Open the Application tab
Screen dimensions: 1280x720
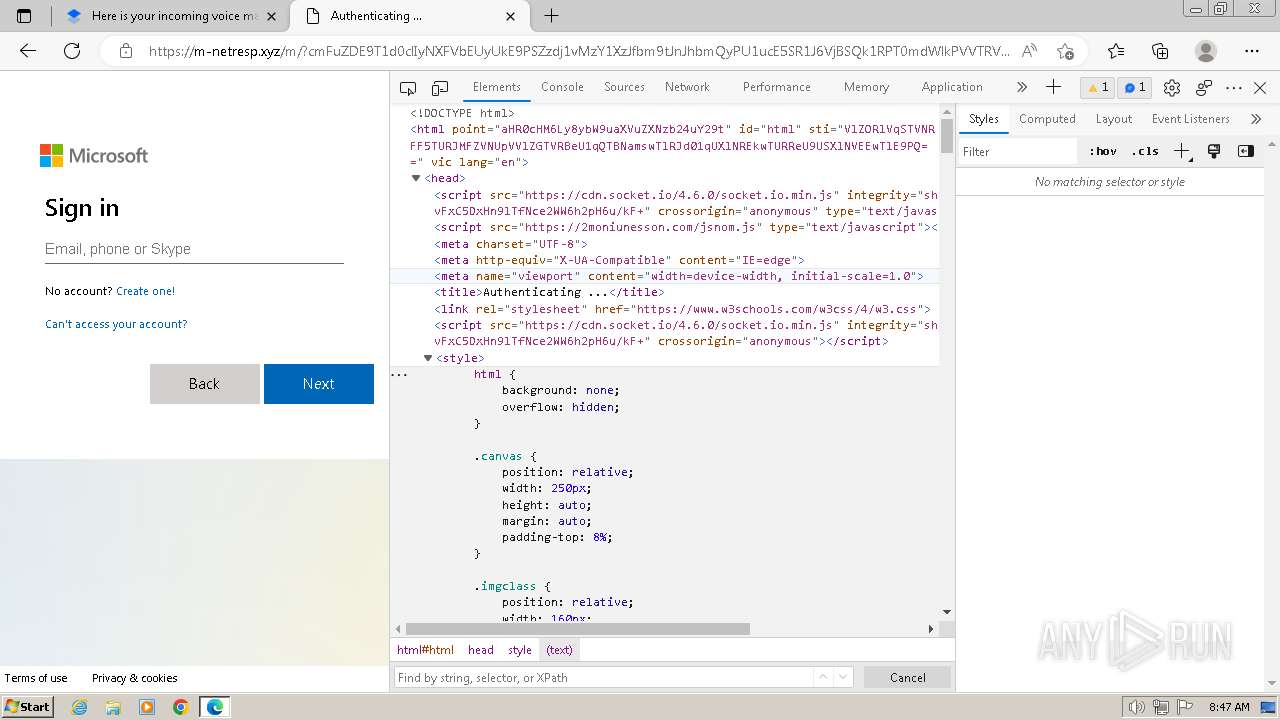click(952, 87)
